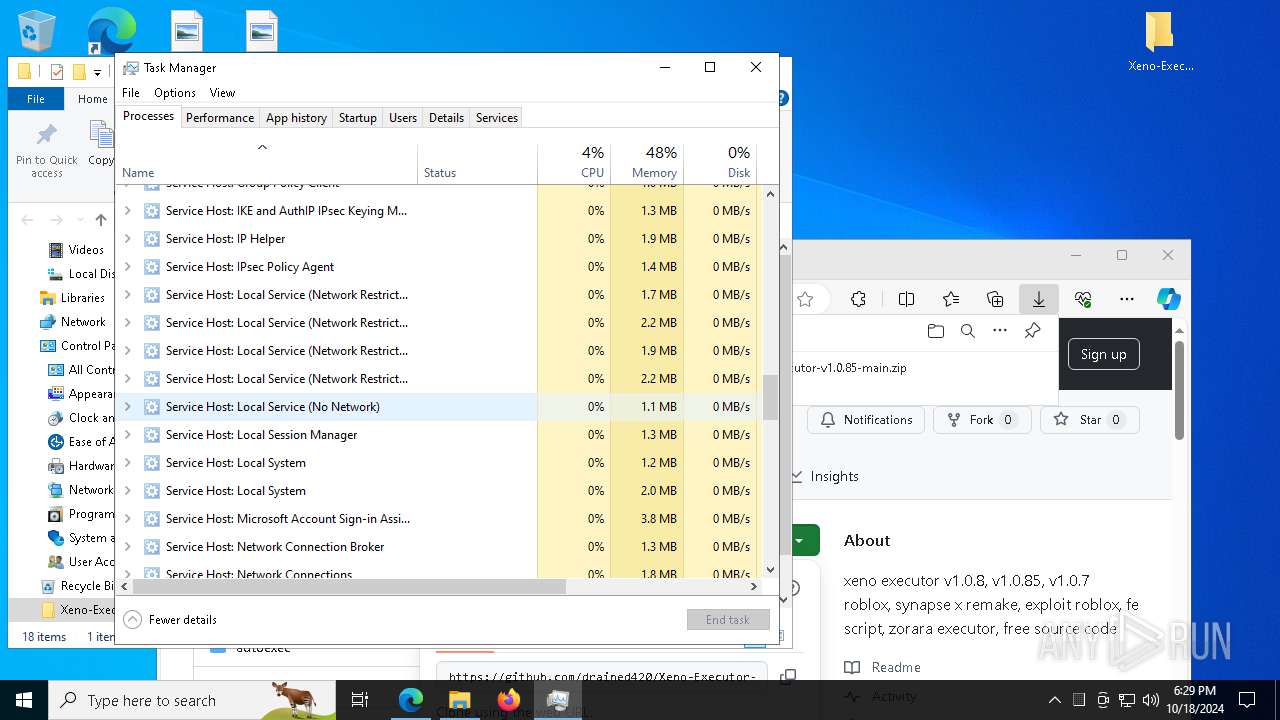The width and height of the screenshot is (1280, 720).
Task: Open Microsoft Edge from the taskbar
Action: pos(411,700)
